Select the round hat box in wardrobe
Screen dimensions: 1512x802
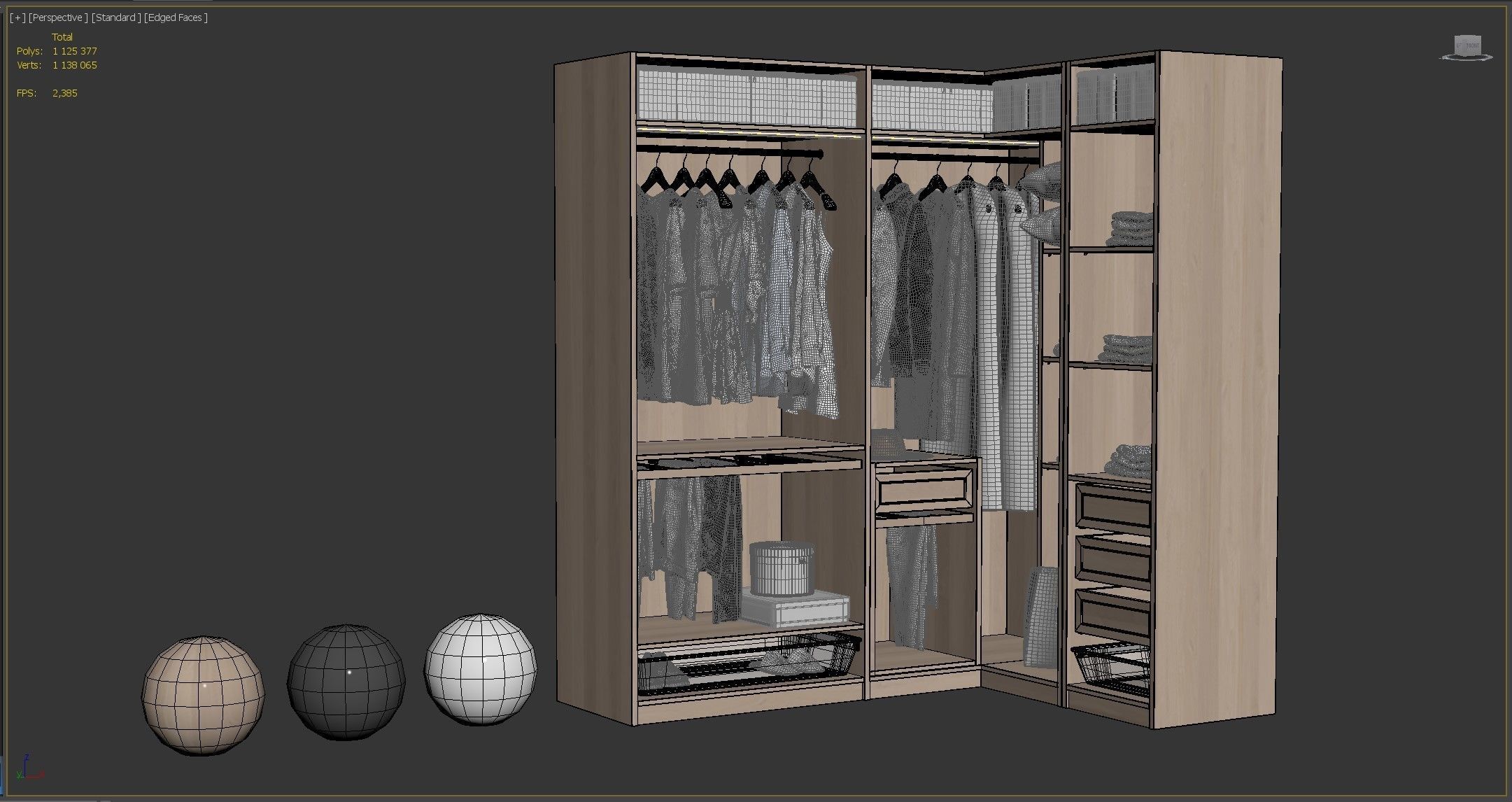782,569
